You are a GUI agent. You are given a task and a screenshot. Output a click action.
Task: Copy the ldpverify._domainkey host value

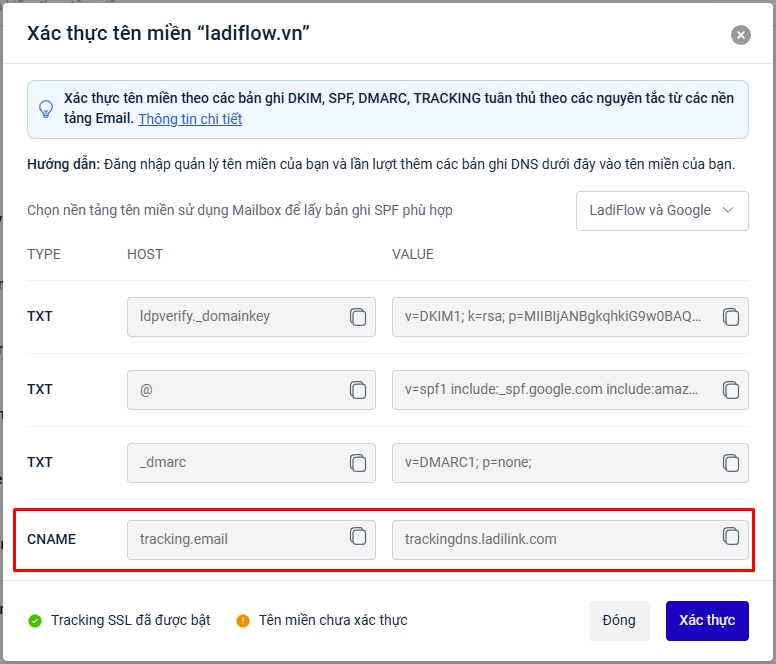358,316
